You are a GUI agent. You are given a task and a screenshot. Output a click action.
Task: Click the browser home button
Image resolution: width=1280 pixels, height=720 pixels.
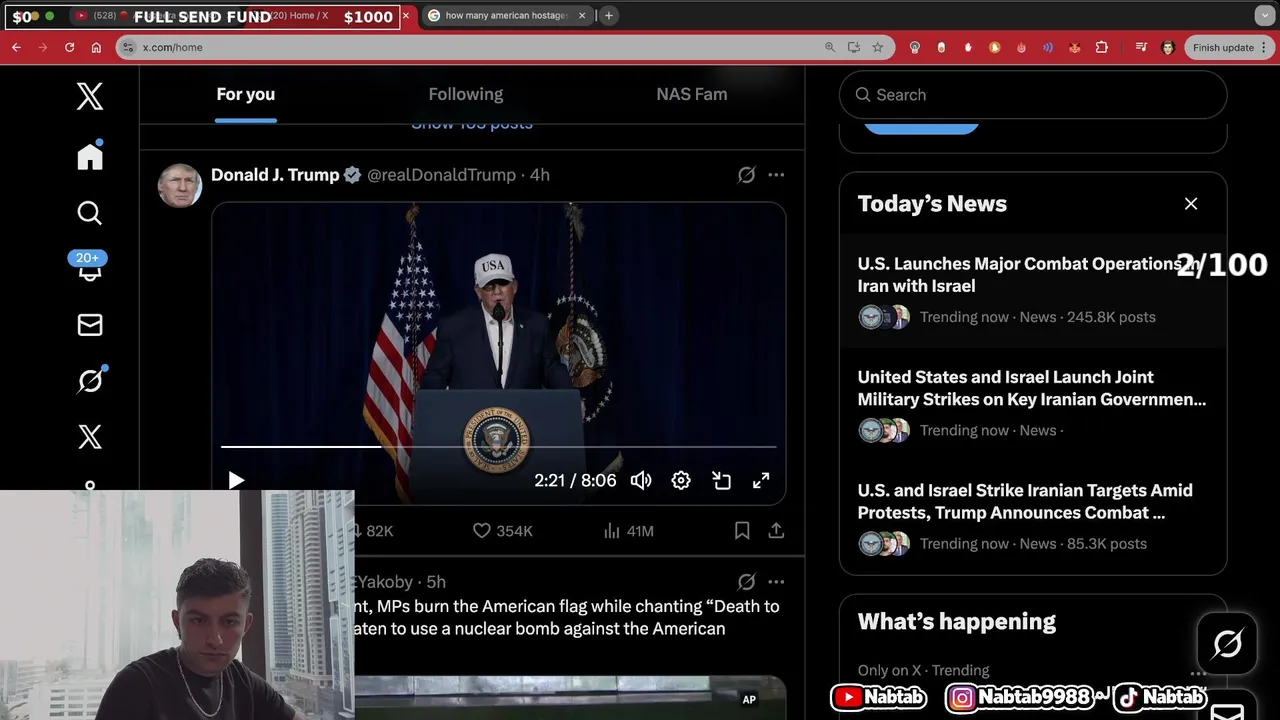(96, 47)
